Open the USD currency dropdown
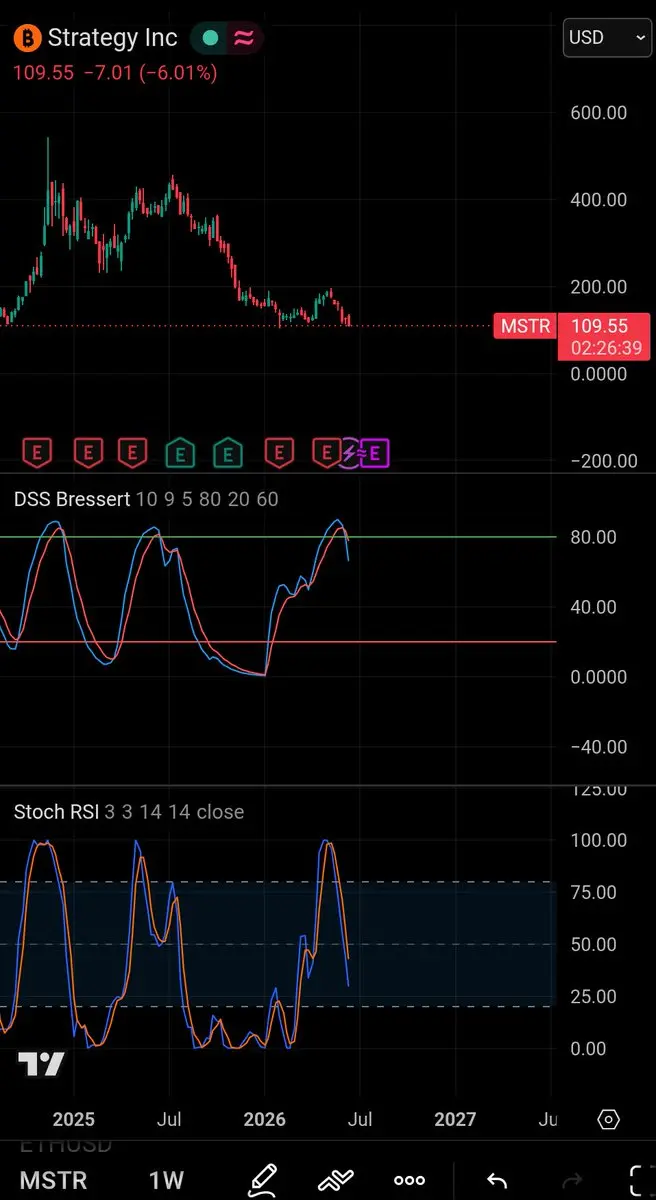This screenshot has width=656, height=1200. 607,37
